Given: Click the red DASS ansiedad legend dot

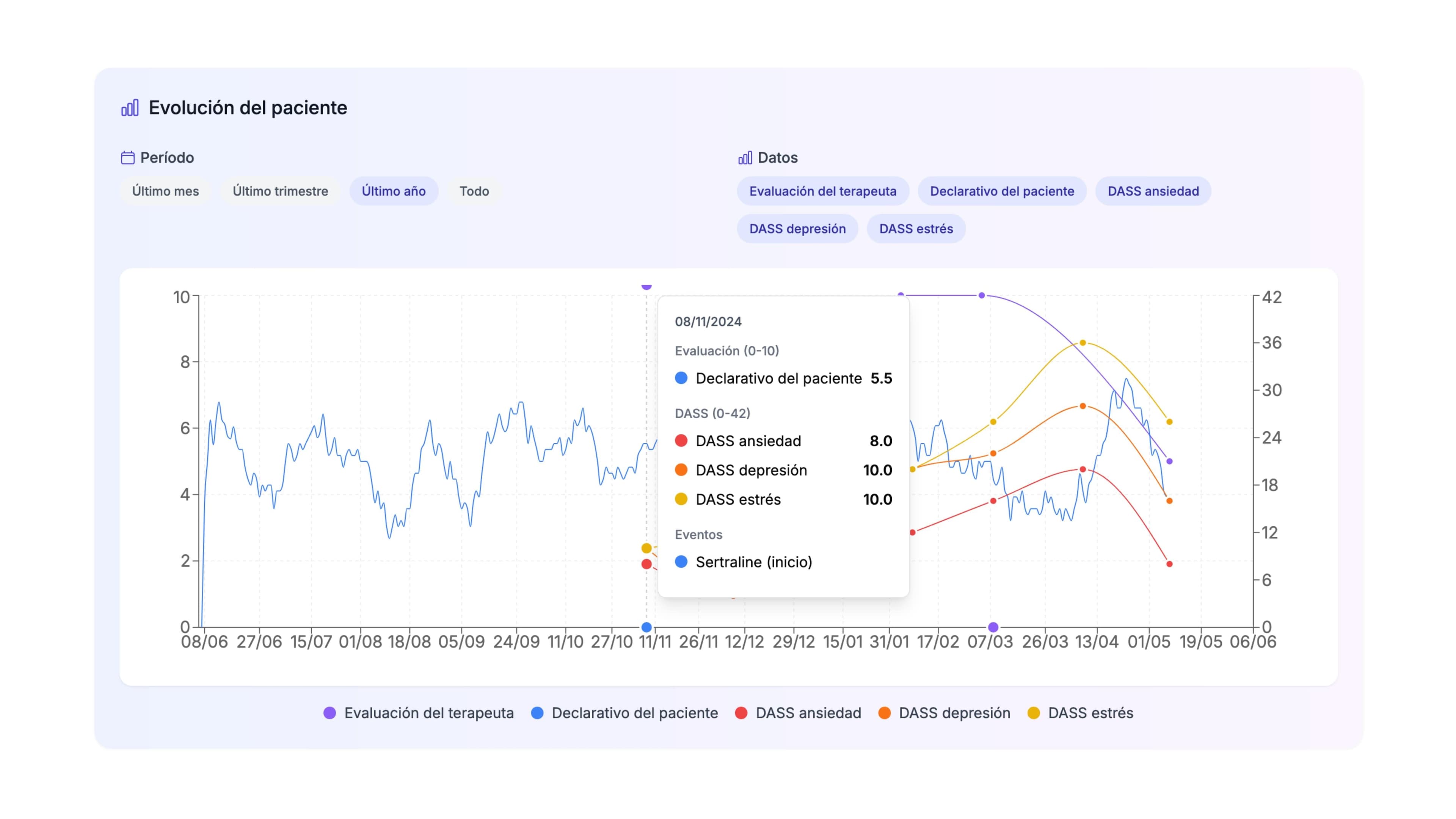Looking at the screenshot, I should click(741, 713).
